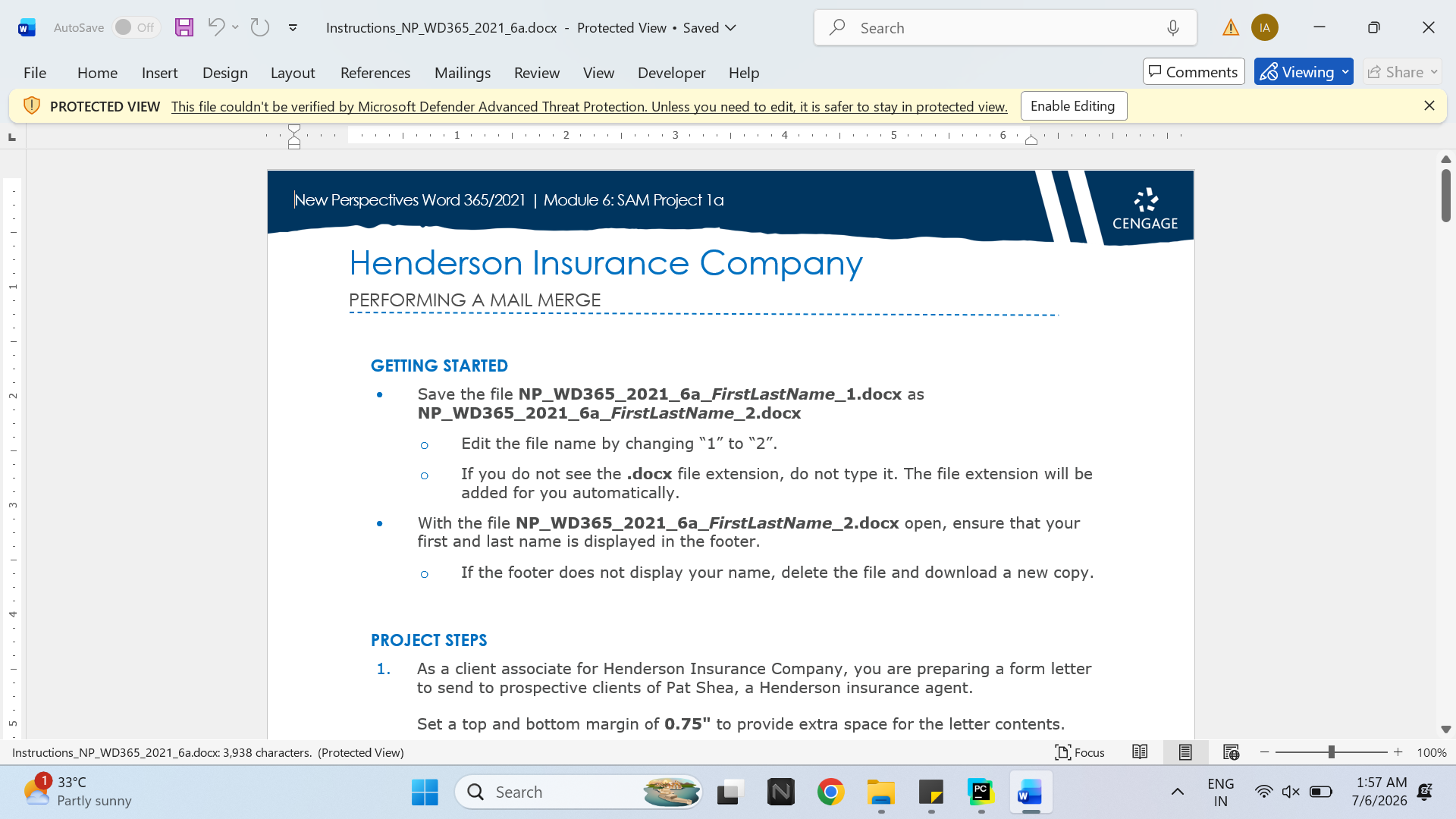This screenshot has height=819, width=1456.
Task: Click the microphone Dictate icon in search
Action: coord(1173,27)
